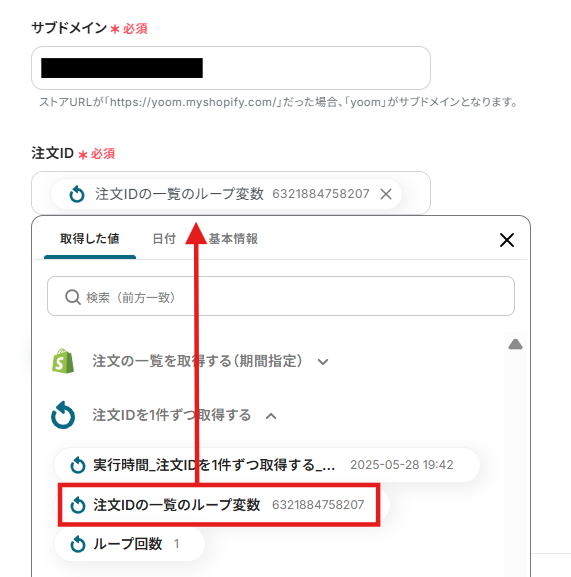Click loop icon next to 実行時間_注文ID item
This screenshot has width=571, height=577.
pos(78,465)
